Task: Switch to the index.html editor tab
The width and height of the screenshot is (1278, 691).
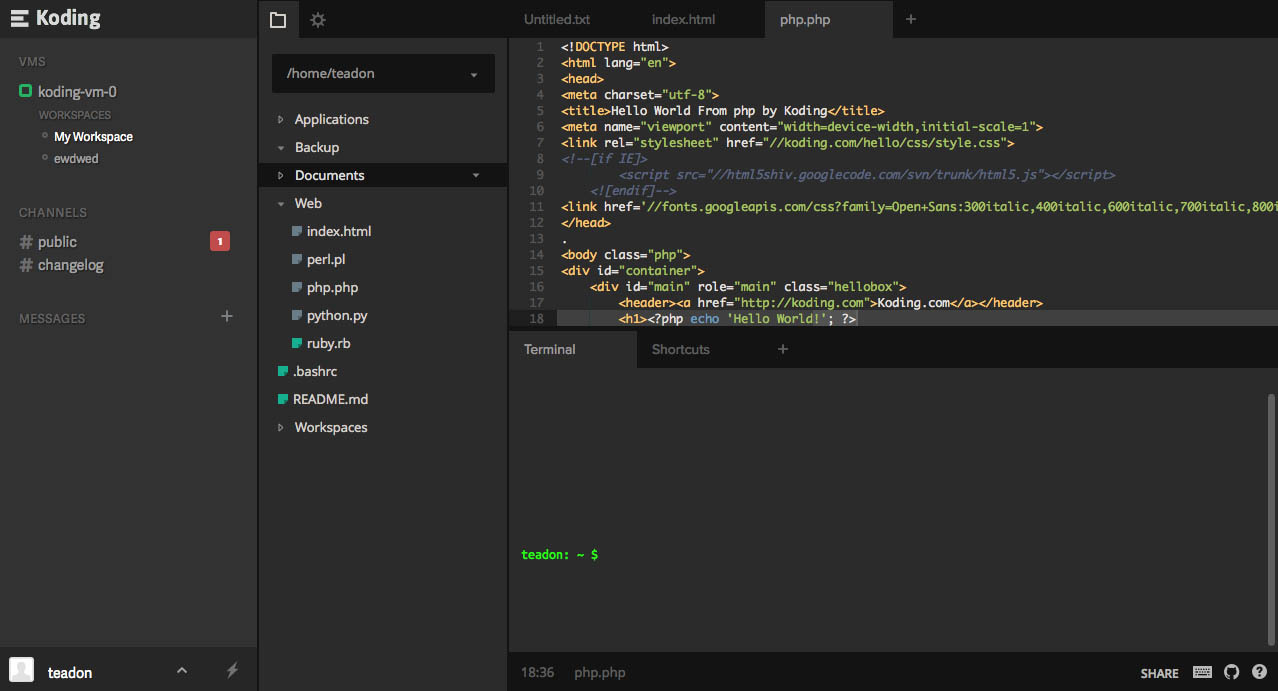Action: 683,19
